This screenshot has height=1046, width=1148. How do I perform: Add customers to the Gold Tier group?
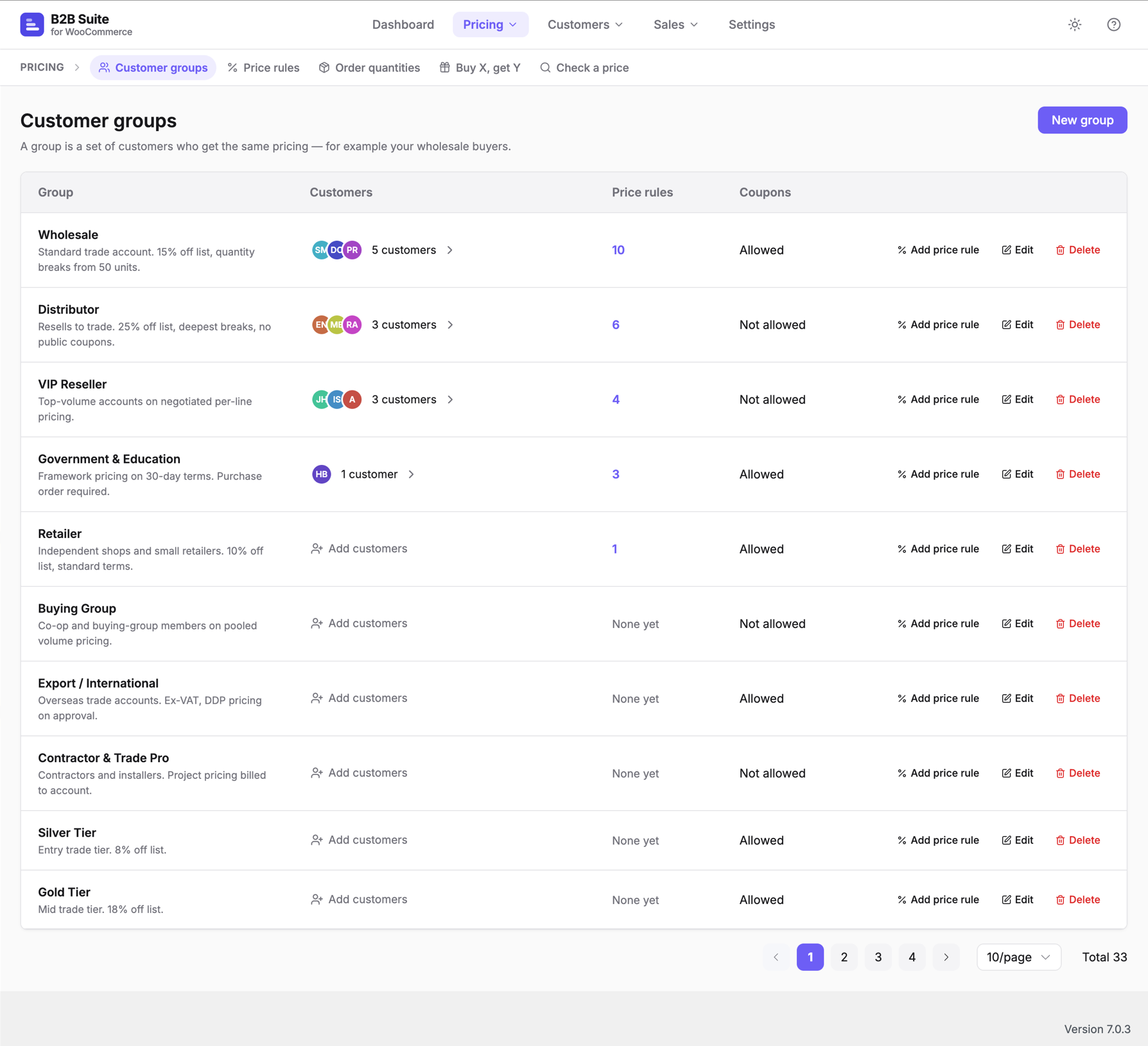click(359, 899)
